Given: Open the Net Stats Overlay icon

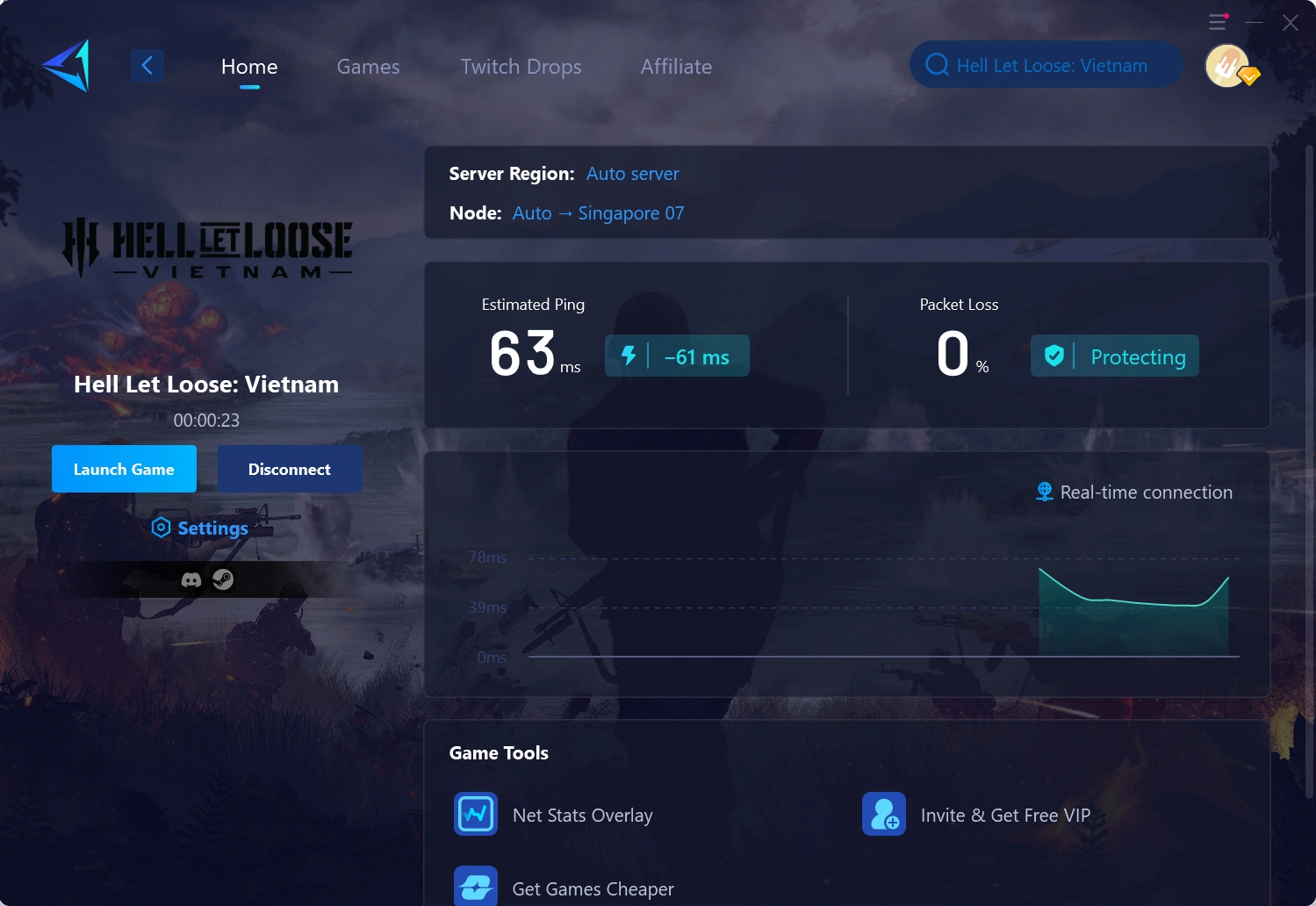Looking at the screenshot, I should click(x=476, y=814).
